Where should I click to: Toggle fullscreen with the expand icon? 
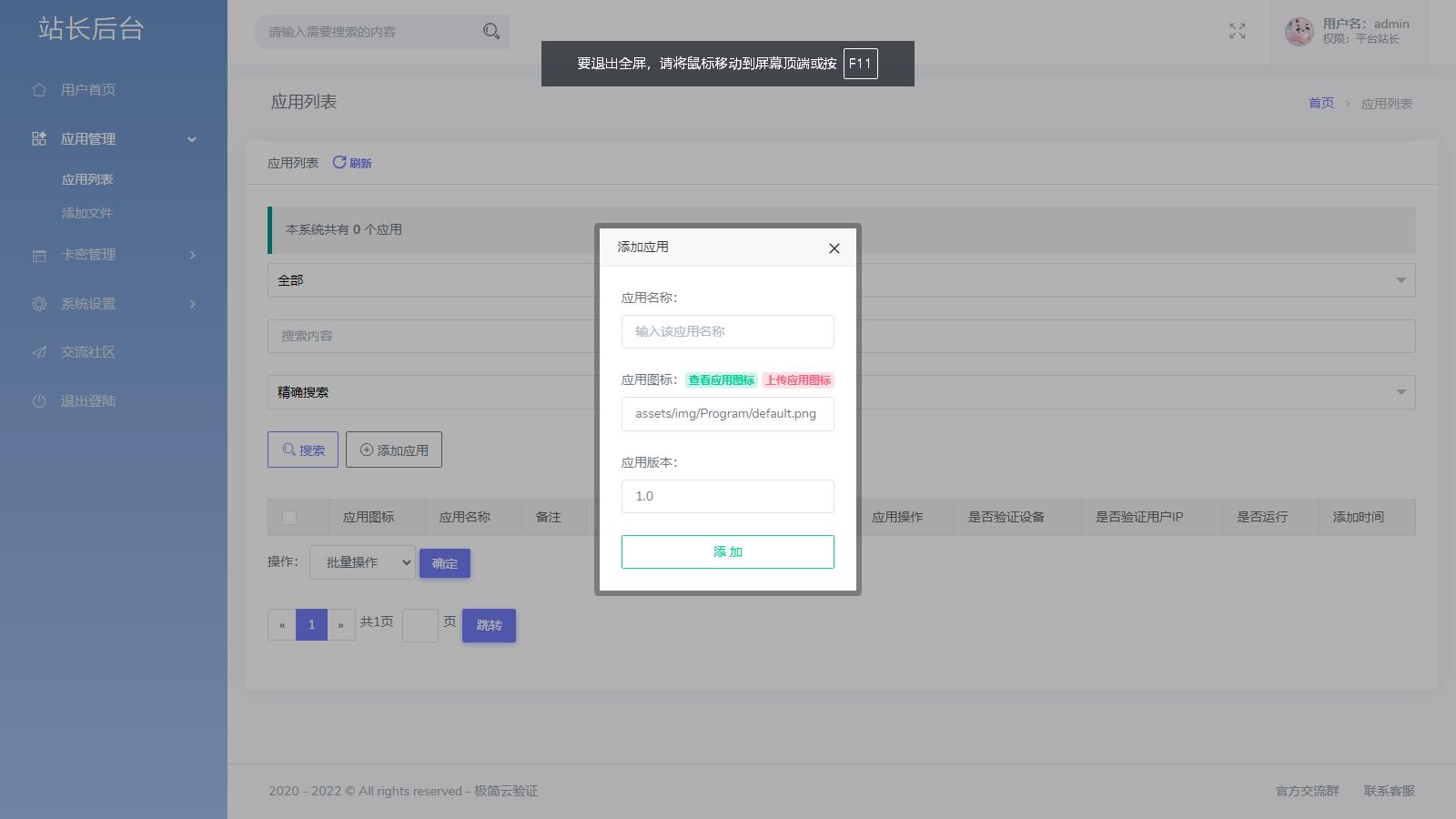[x=1237, y=32]
